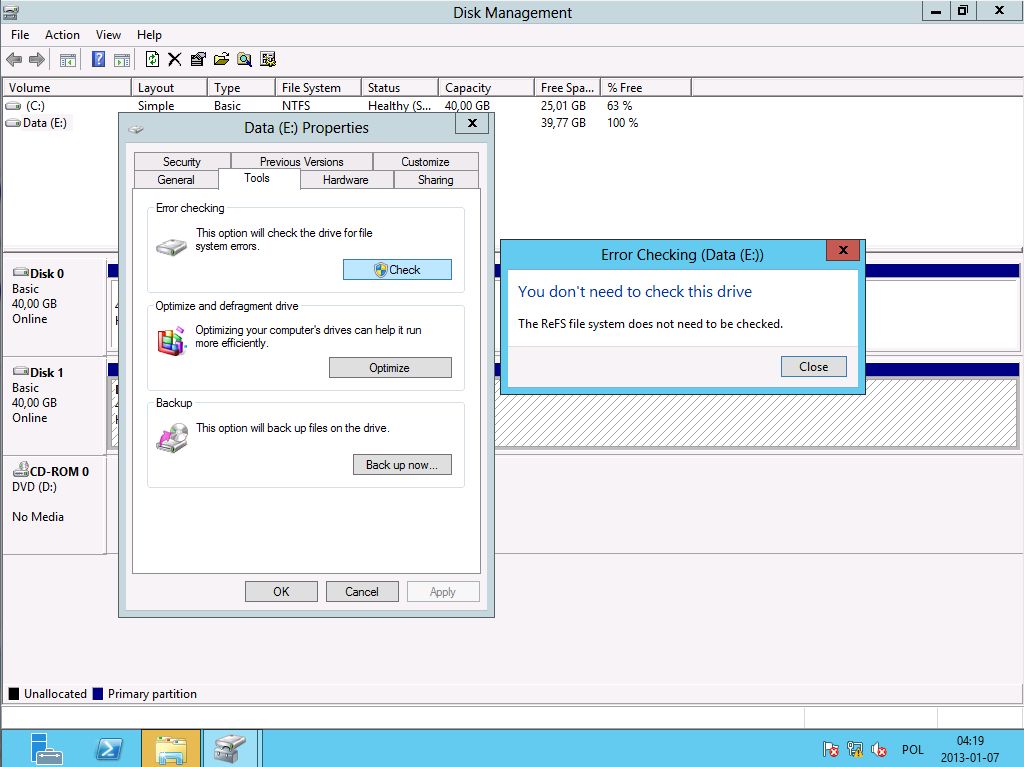Image resolution: width=1024 pixels, height=767 pixels.
Task: Click the Settings view toolbar icon
Action: tap(268, 59)
